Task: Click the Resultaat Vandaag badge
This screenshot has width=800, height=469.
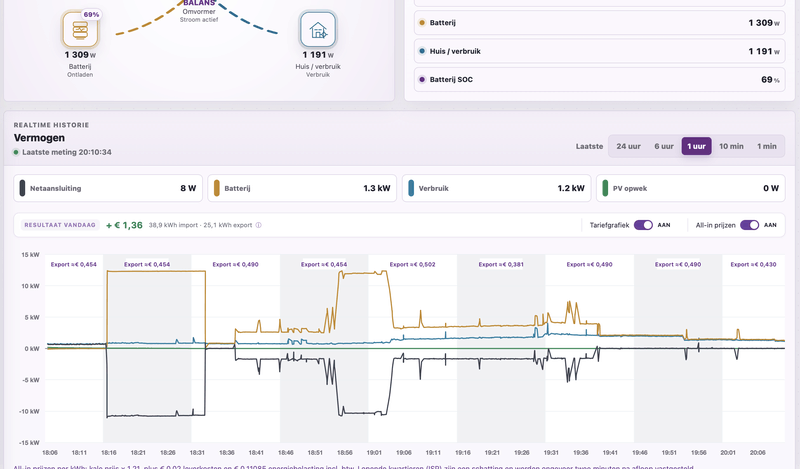Action: point(60,225)
